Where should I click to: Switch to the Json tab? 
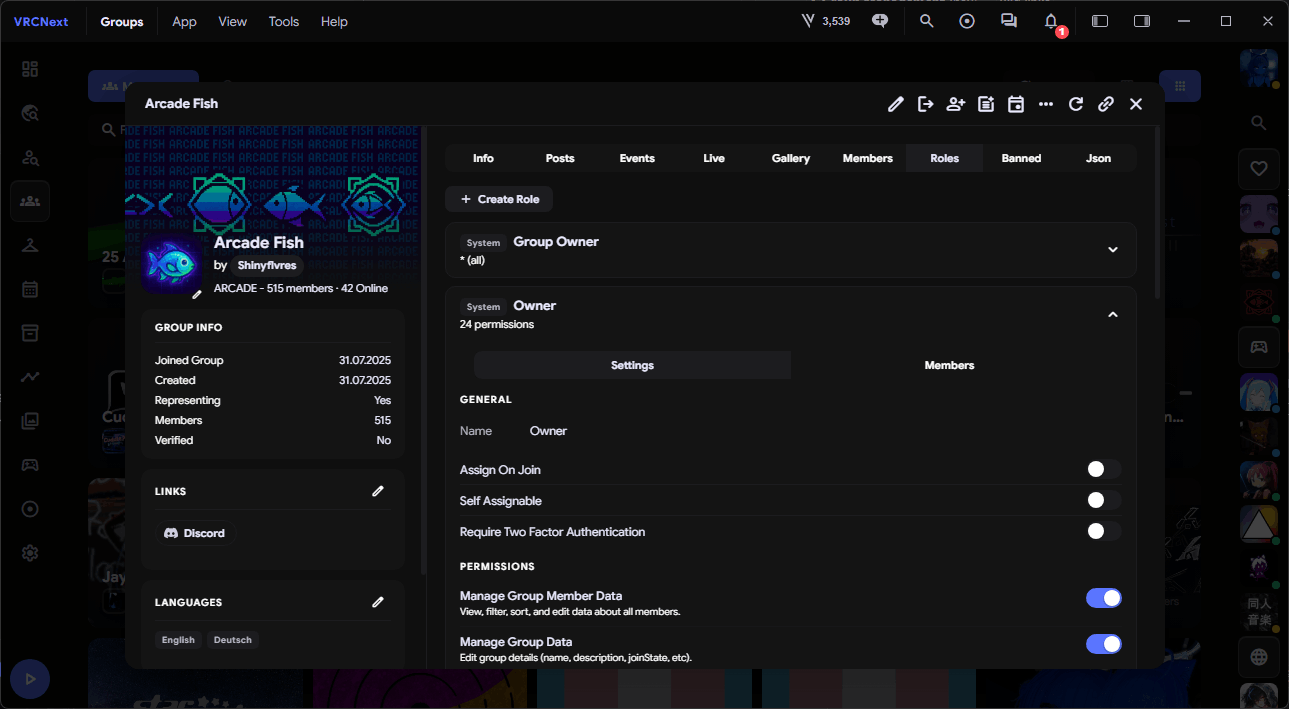1098,158
